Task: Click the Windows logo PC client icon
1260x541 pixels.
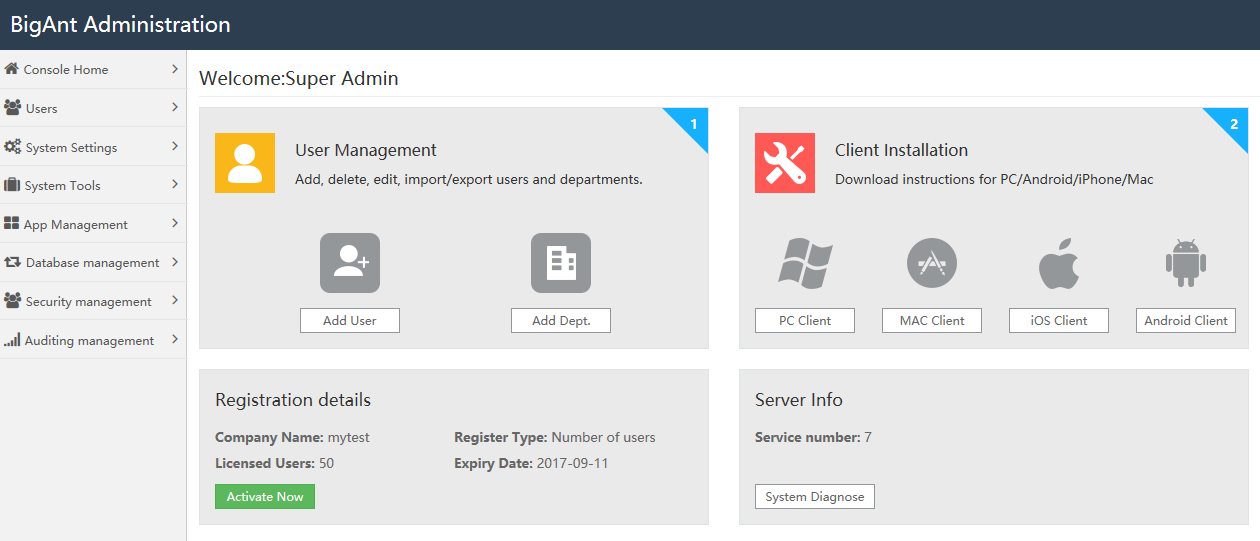Action: click(806, 263)
